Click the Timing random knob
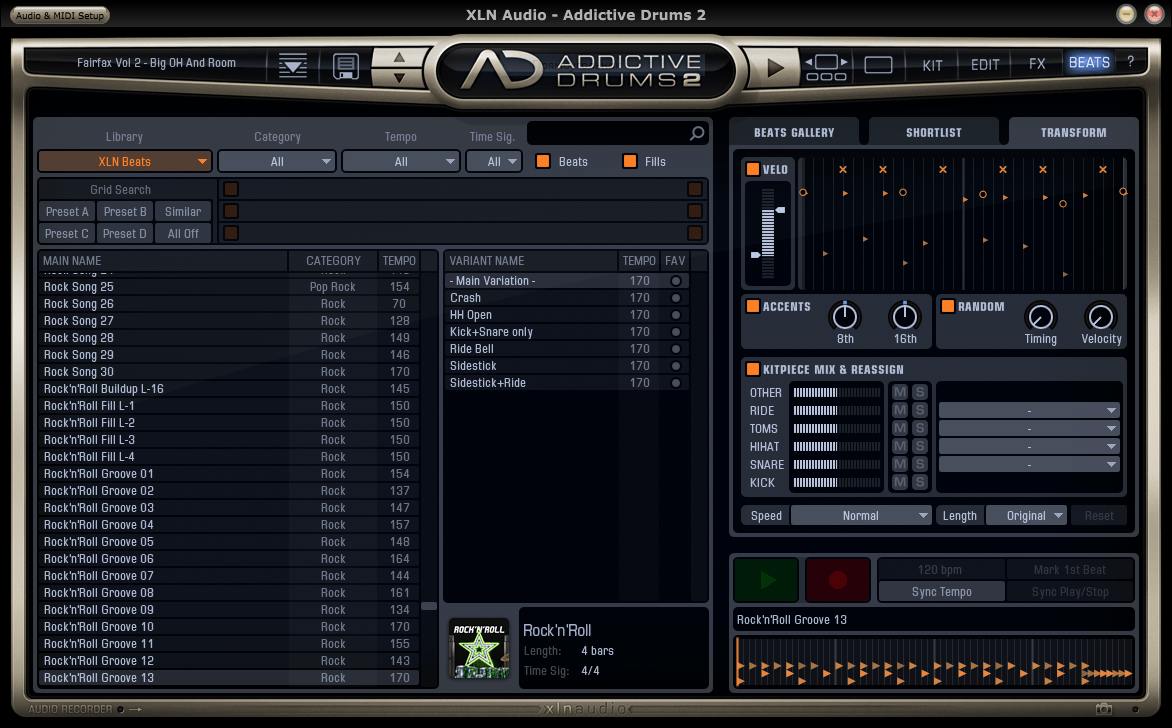Screen dimensions: 1172x728 pos(1040,316)
